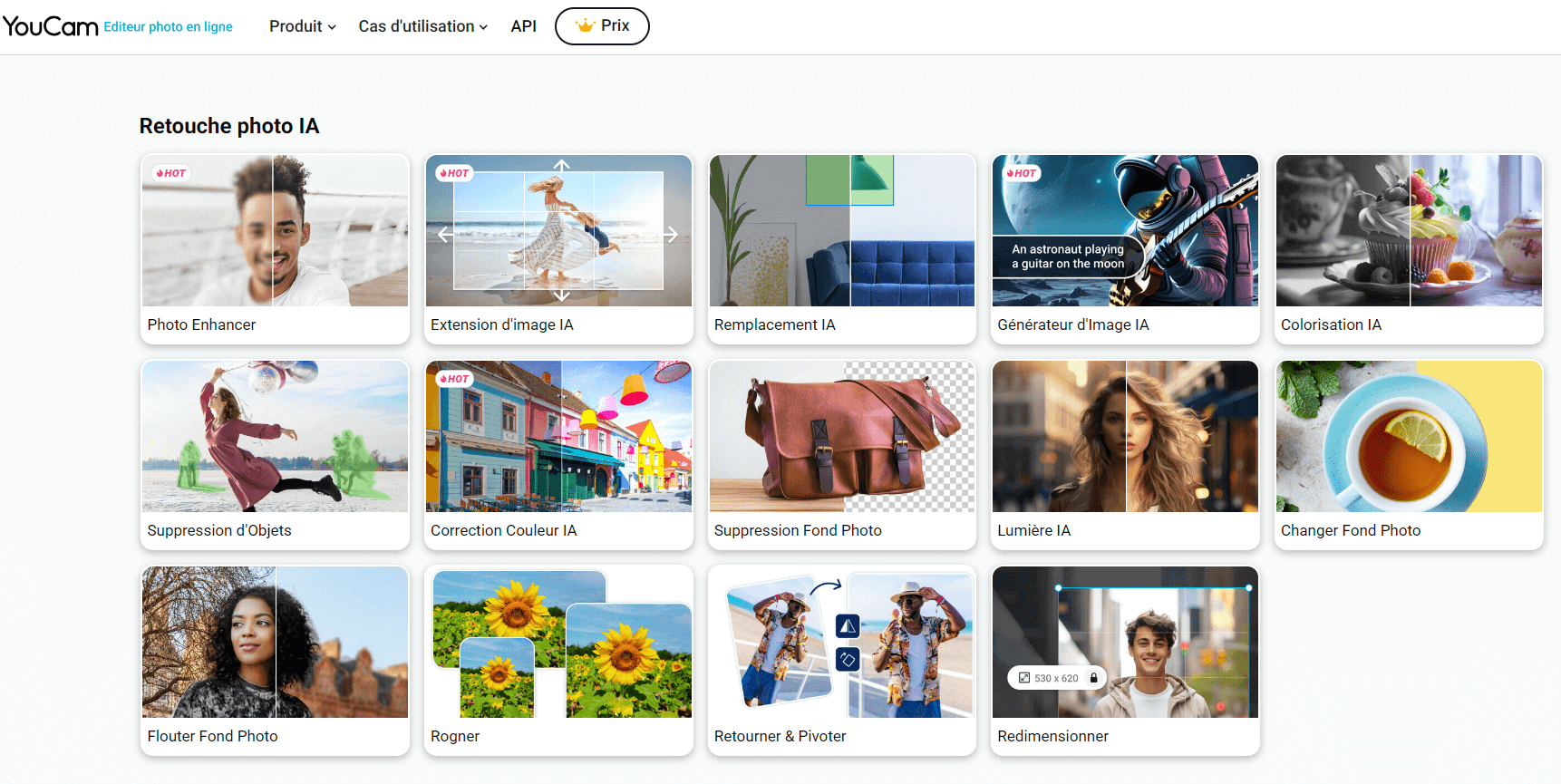This screenshot has height=784, width=1561.
Task: Click the YouCam logo
Action: pos(50,26)
